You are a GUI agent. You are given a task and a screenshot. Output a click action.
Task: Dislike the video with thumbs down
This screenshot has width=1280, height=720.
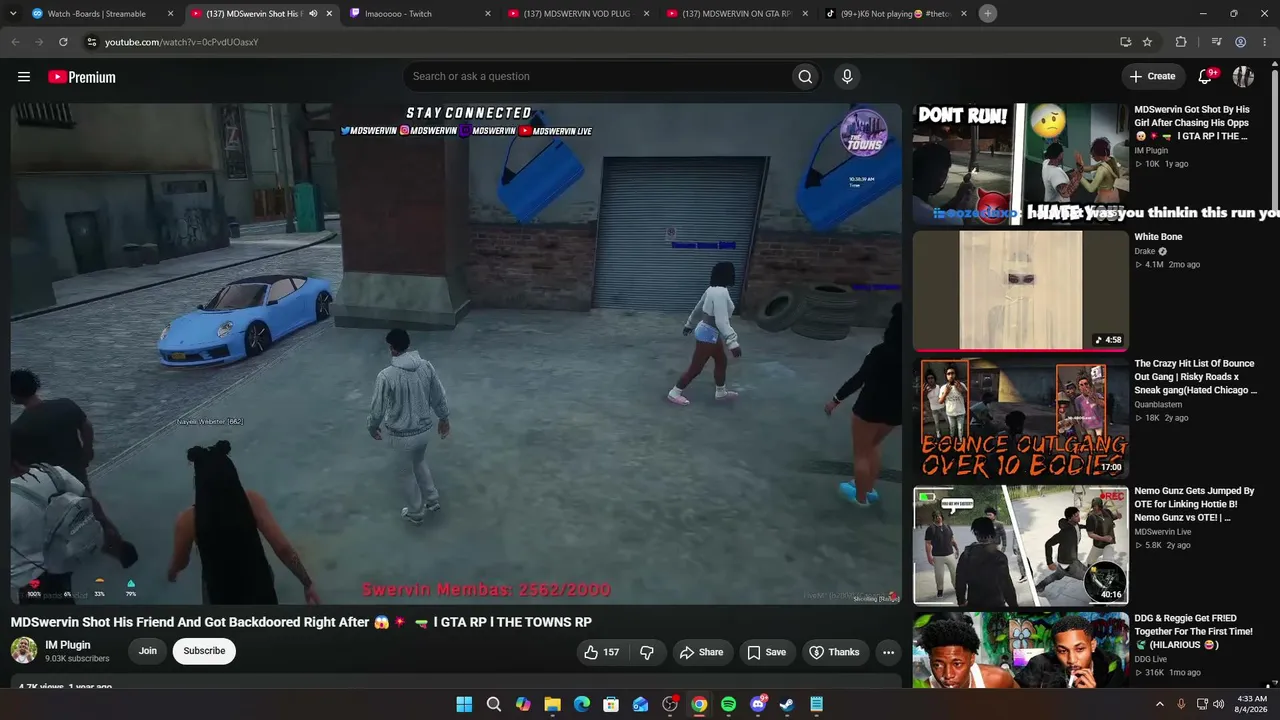pyautogui.click(x=647, y=652)
